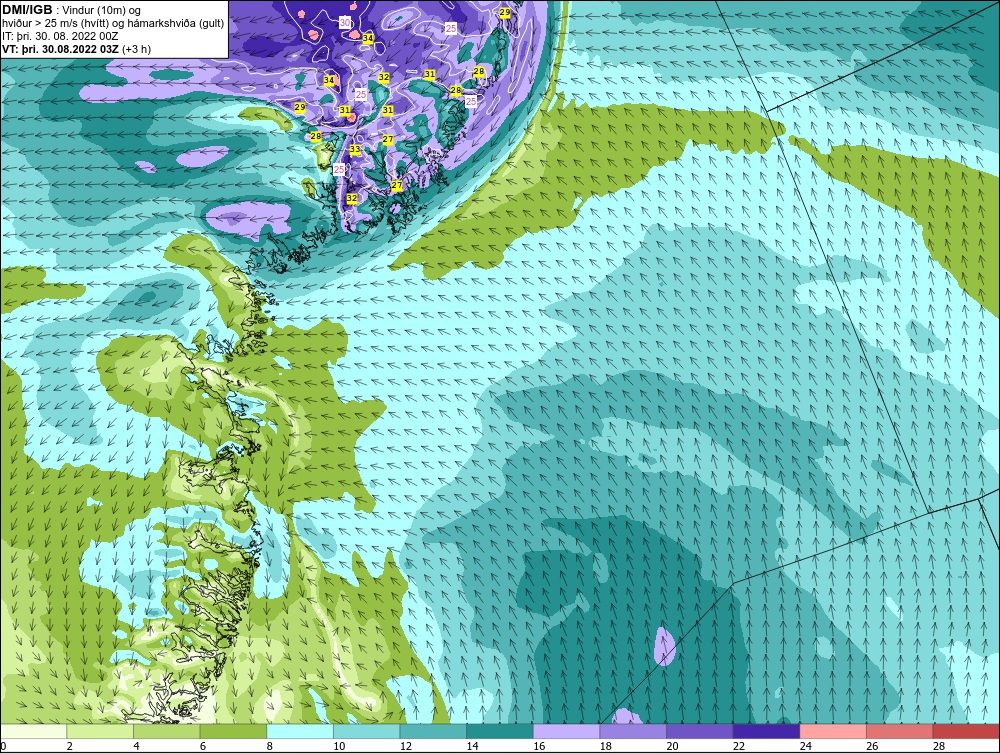Select the 4–6 m/s green legend swatch
1000x753 pixels.
tap(166, 731)
